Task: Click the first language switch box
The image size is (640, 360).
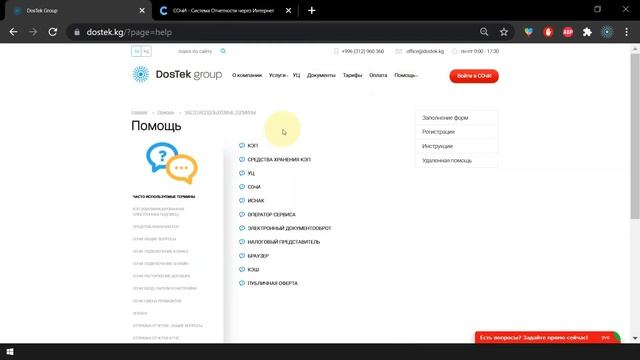Action: pyautogui.click(x=137, y=51)
